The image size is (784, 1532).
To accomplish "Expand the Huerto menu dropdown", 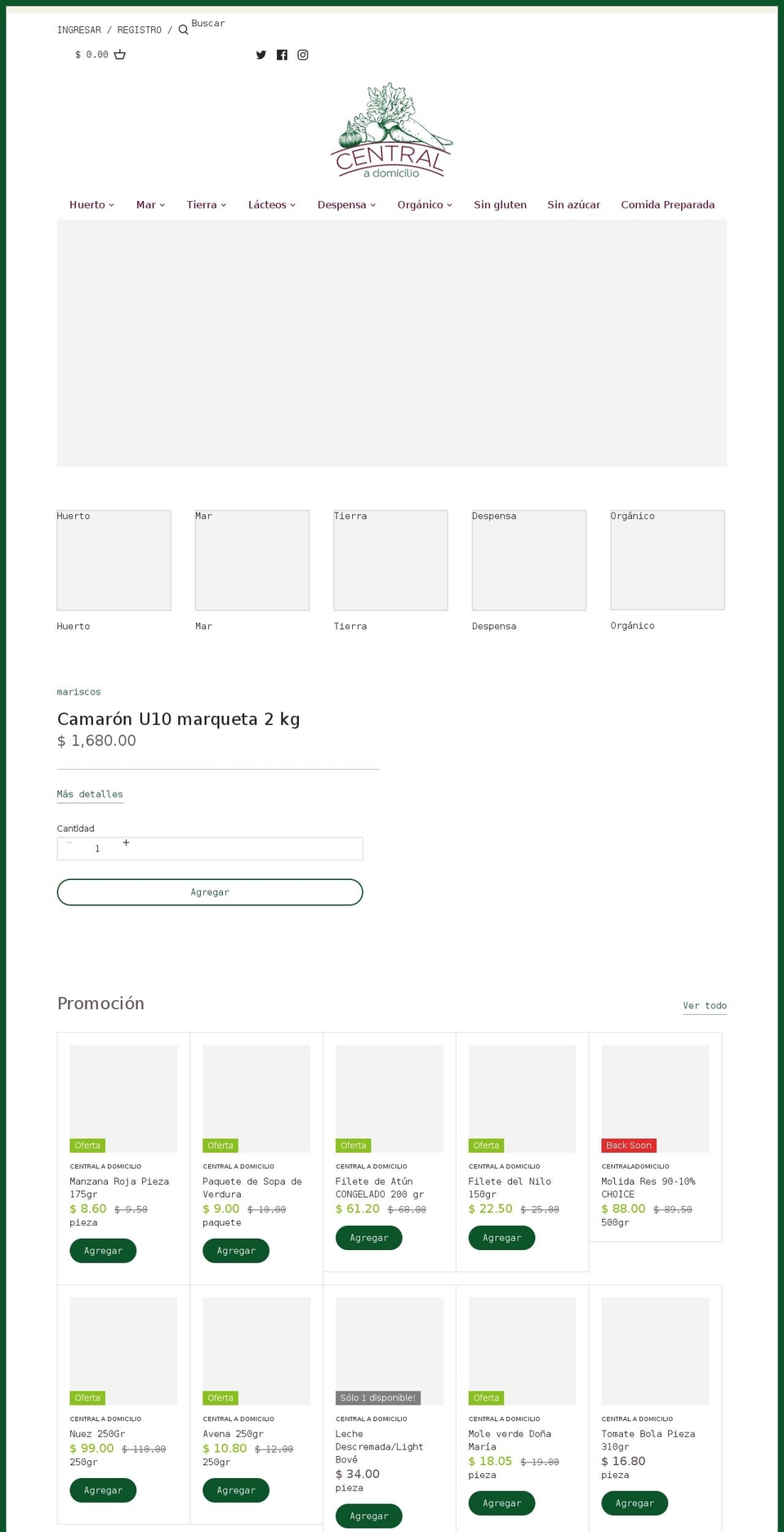I will tap(91, 205).
